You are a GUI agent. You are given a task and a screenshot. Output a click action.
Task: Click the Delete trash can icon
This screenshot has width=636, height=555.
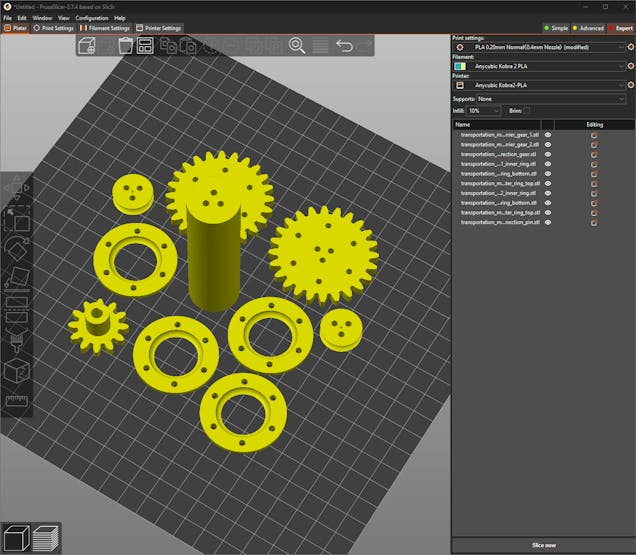[x=125, y=46]
